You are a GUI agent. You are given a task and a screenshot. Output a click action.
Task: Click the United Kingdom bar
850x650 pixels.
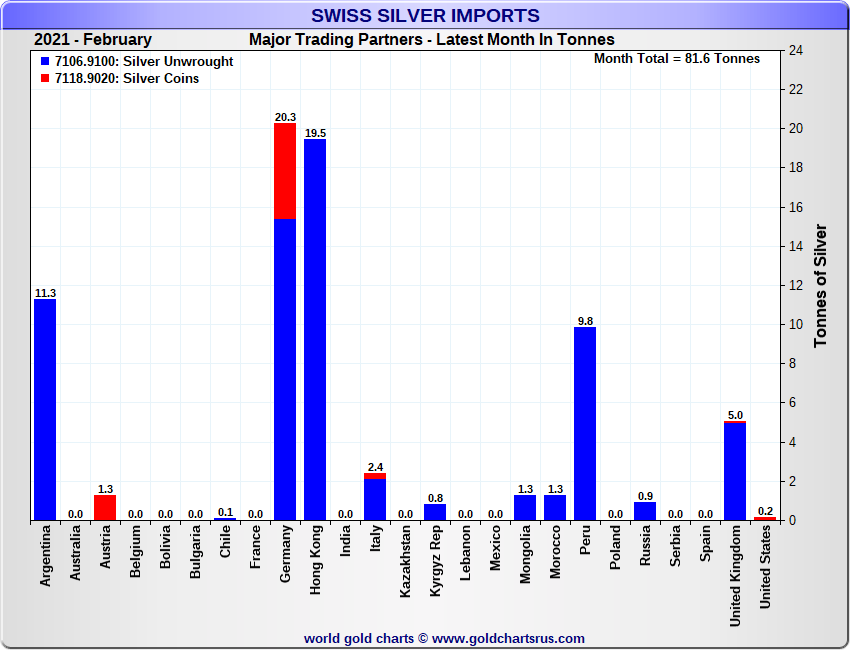pyautogui.click(x=735, y=472)
